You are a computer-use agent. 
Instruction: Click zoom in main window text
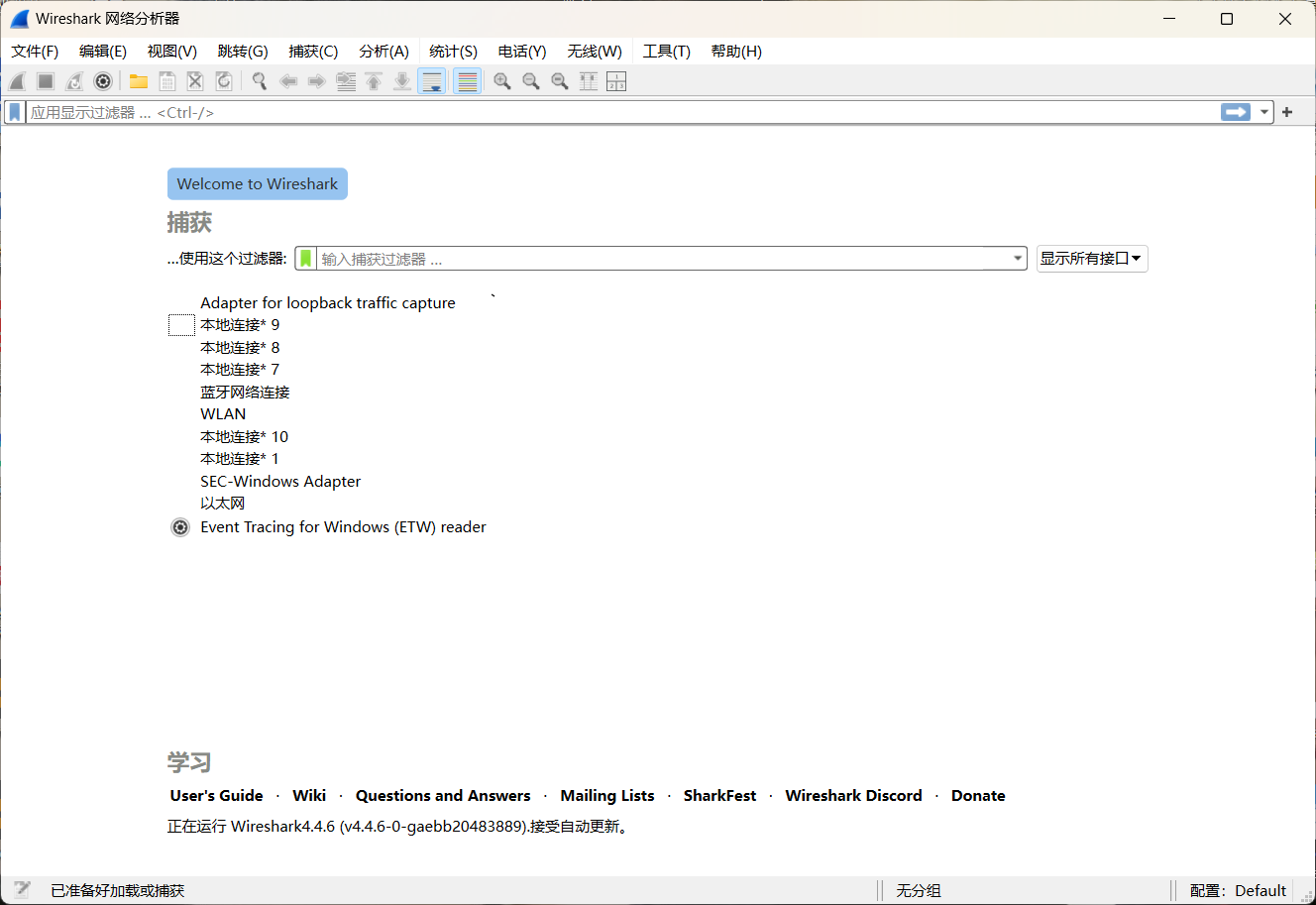502,81
